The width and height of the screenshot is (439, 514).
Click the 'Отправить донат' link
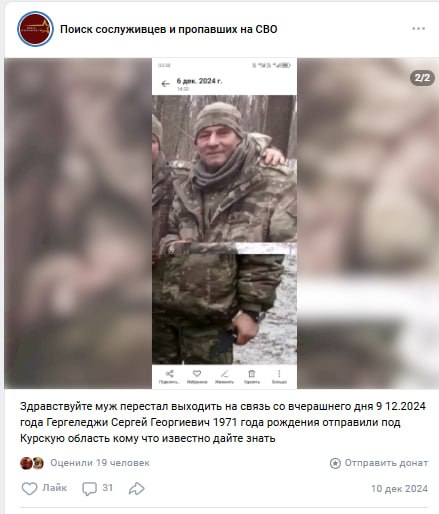point(386,463)
